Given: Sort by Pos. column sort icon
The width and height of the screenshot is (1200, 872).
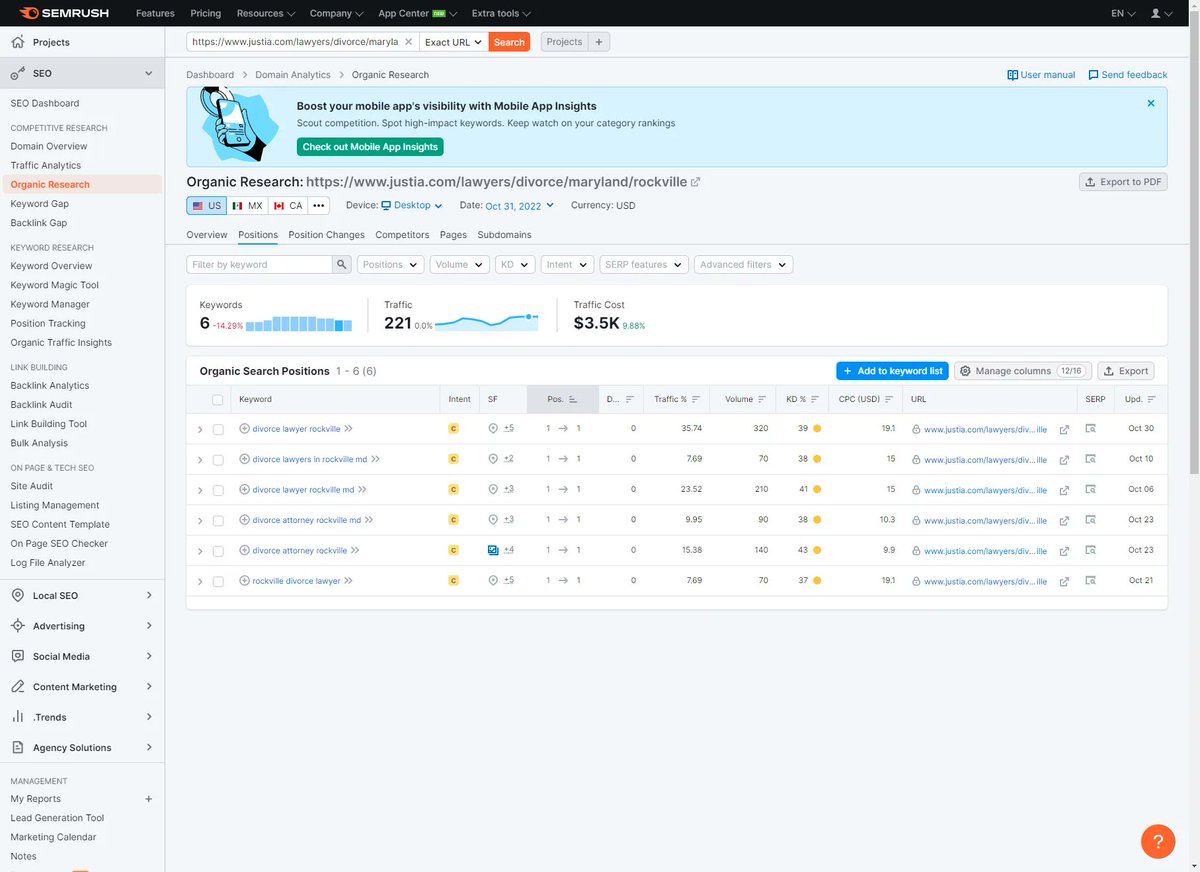Looking at the screenshot, I should tap(573, 399).
